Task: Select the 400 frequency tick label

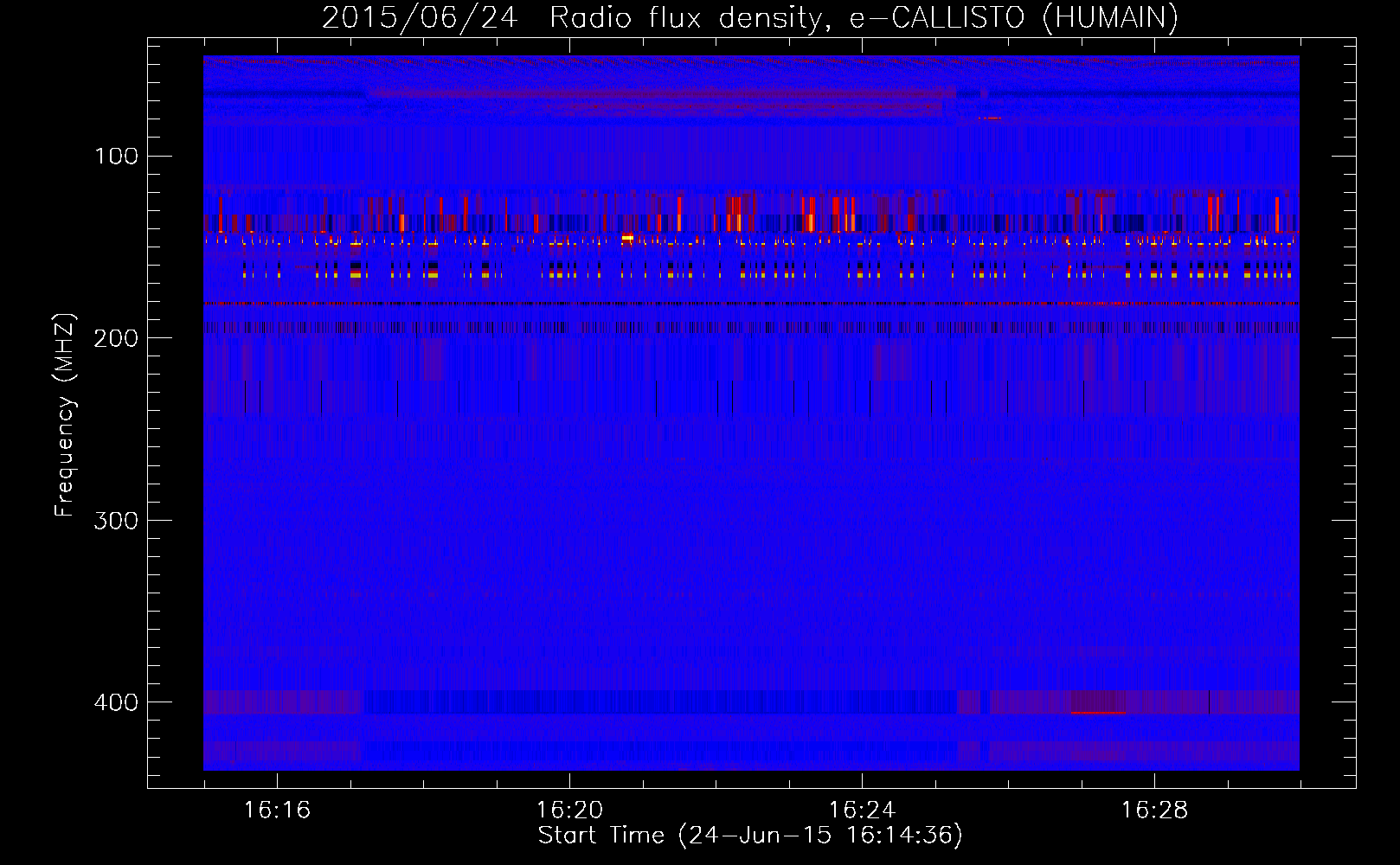Action: [116, 702]
